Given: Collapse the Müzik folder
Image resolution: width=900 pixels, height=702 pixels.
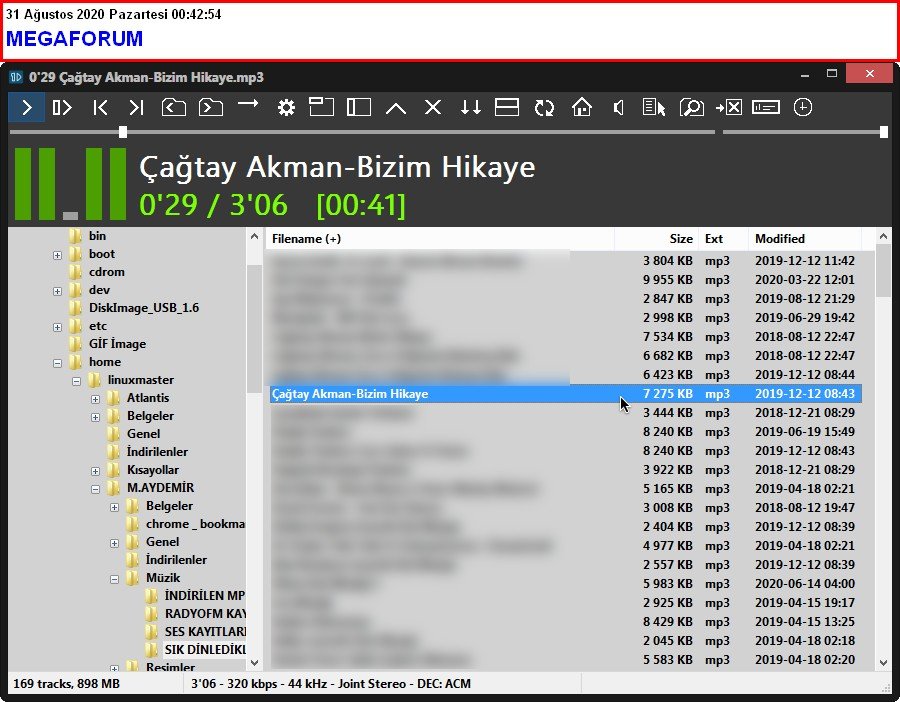Looking at the screenshot, I should (114, 579).
